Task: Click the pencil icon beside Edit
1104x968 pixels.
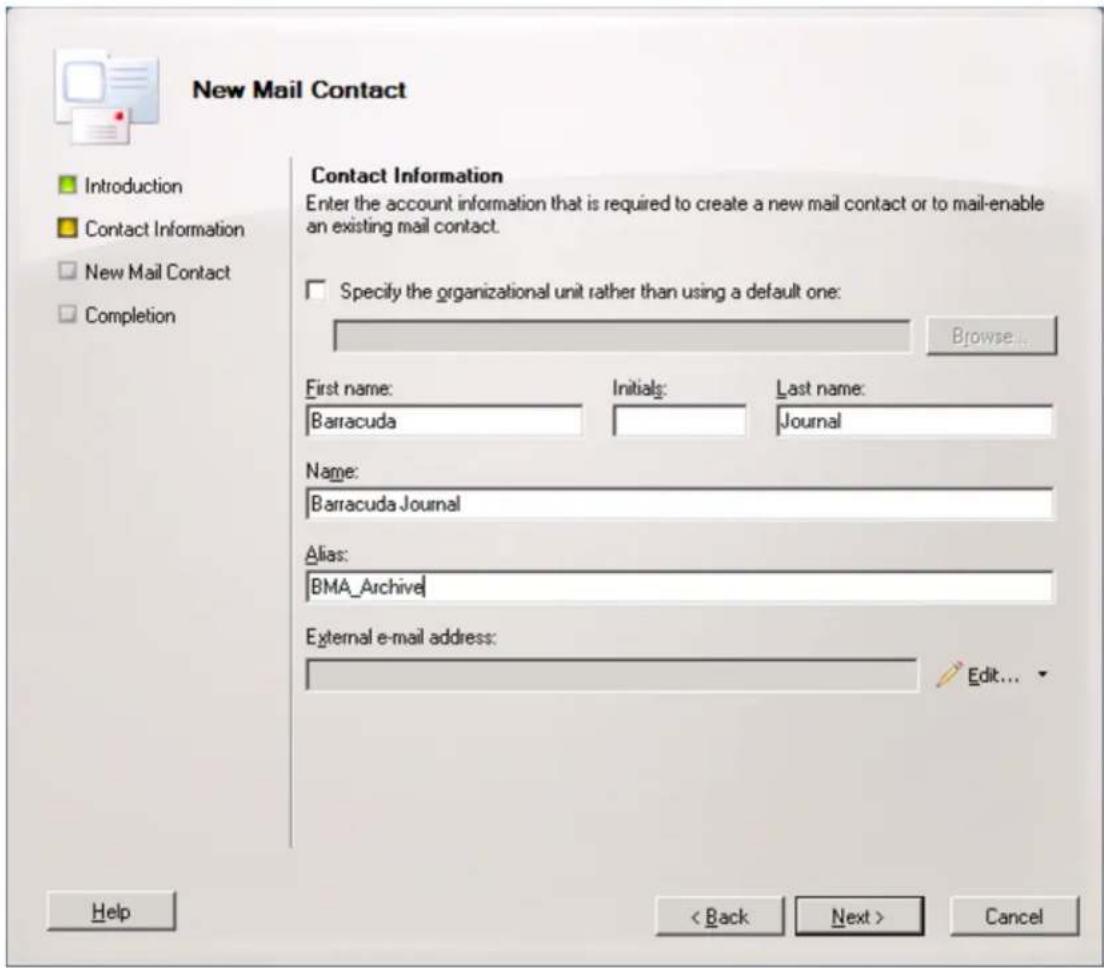Action: [x=949, y=674]
